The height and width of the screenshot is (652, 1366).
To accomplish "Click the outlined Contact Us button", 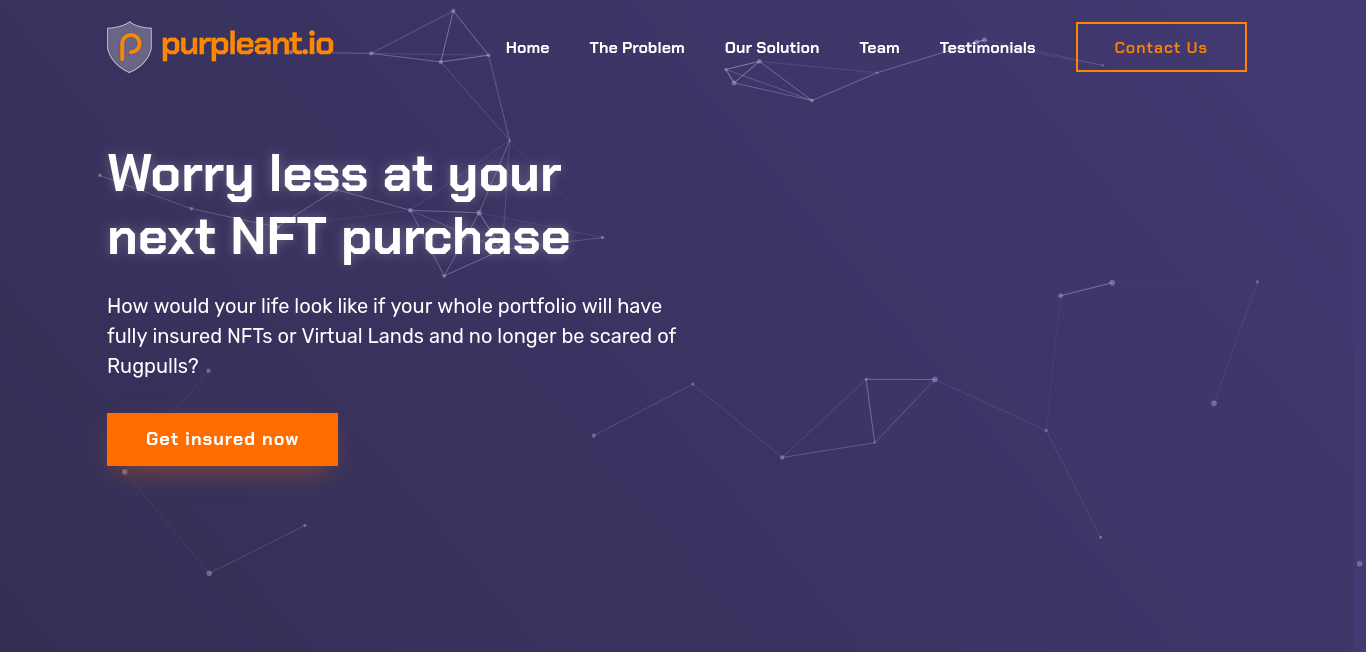I will (x=1161, y=47).
